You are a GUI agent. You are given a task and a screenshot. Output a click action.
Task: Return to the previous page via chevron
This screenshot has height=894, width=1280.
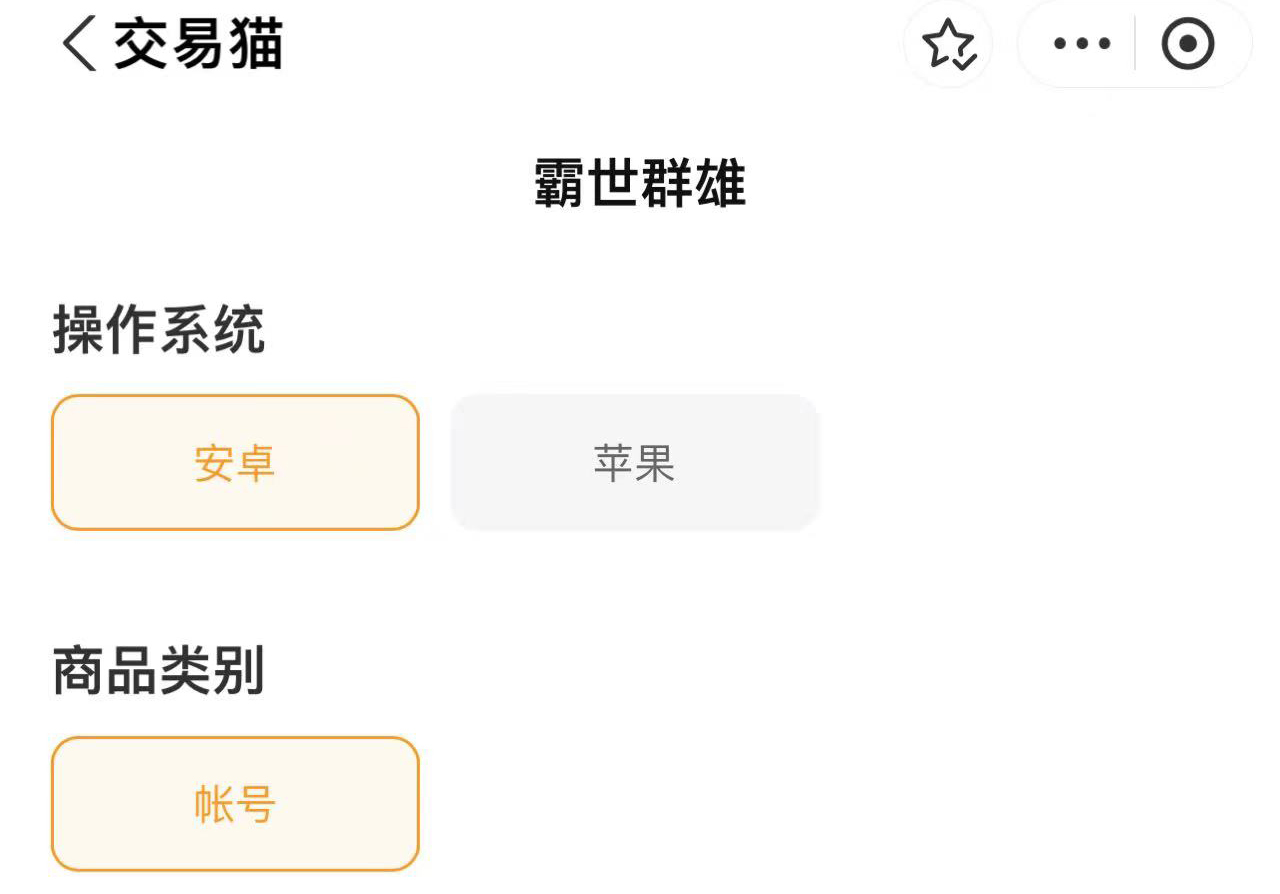[80, 45]
